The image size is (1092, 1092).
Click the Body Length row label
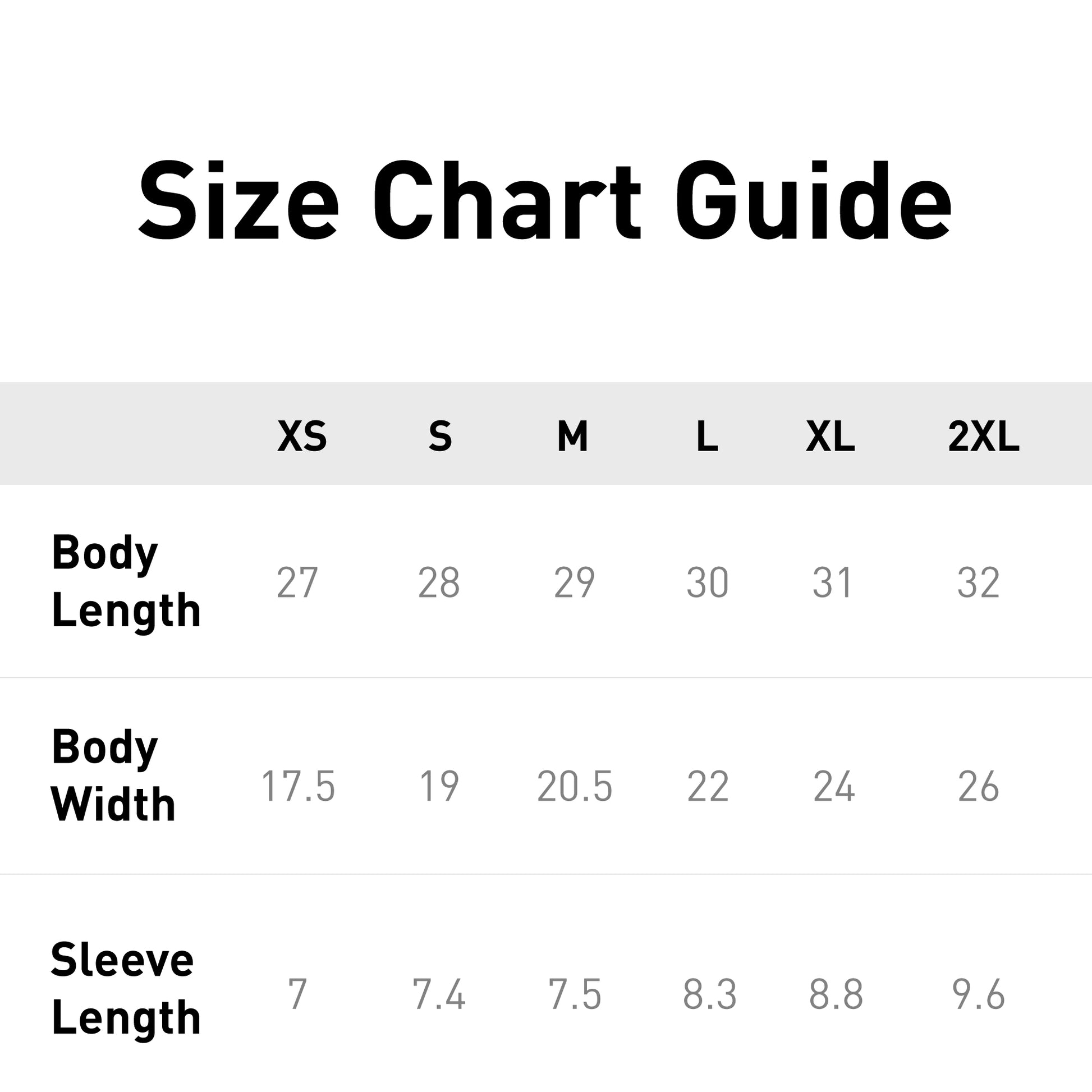coord(126,581)
